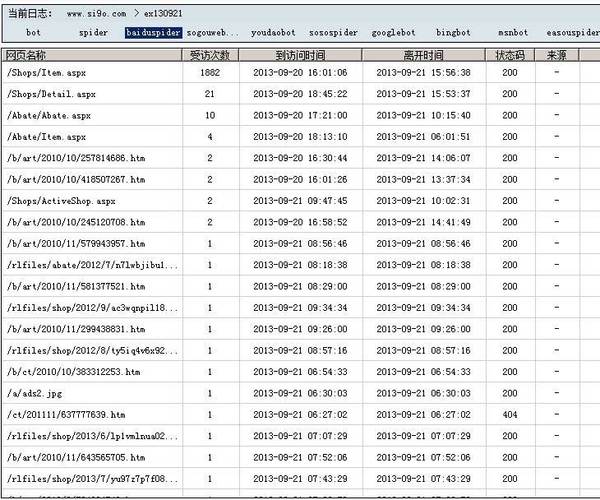The height and width of the screenshot is (500, 600).
Task: Select row /b/ct/2010/10/383312253.htm
Action: pyautogui.click(x=301, y=372)
